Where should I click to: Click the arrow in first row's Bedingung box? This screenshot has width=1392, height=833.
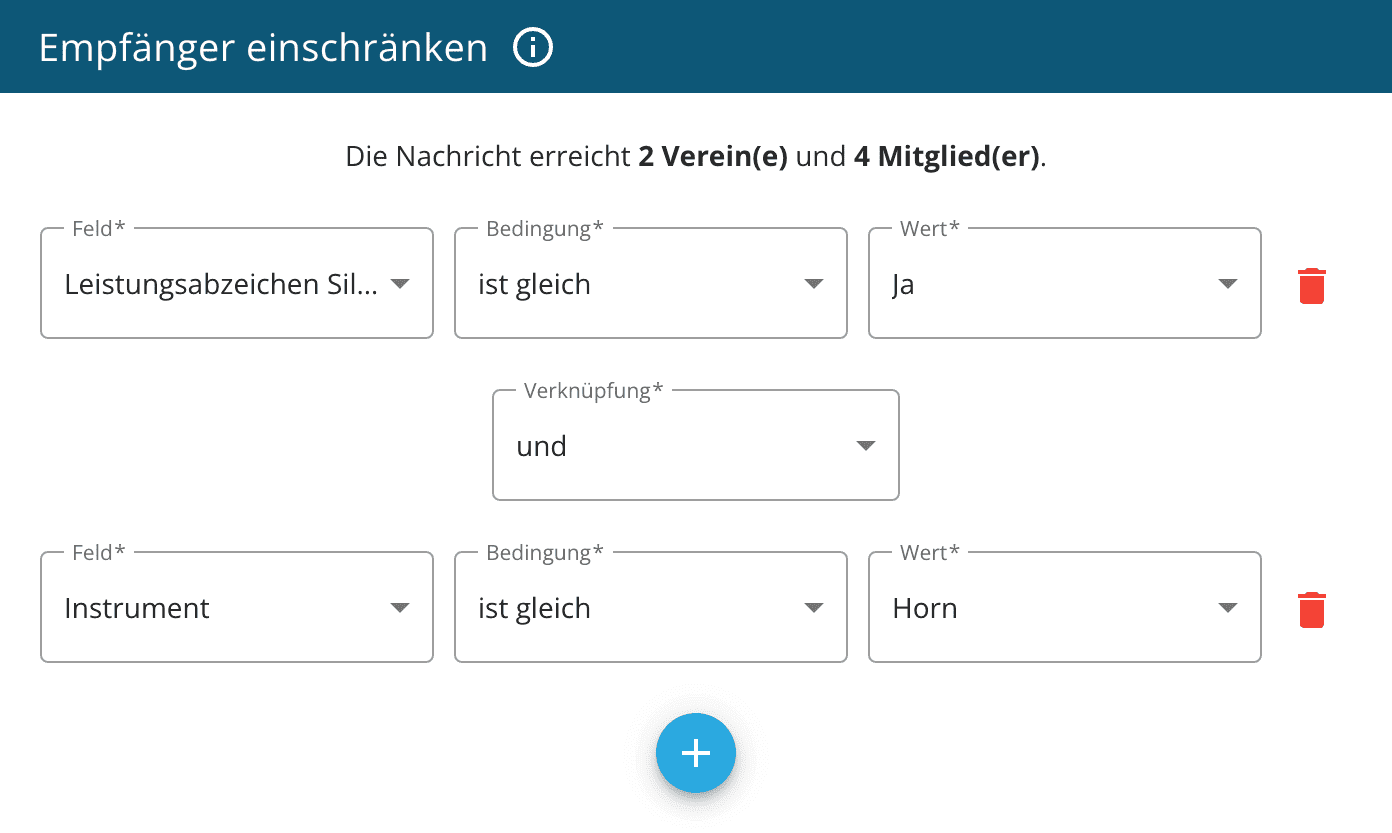(x=814, y=284)
